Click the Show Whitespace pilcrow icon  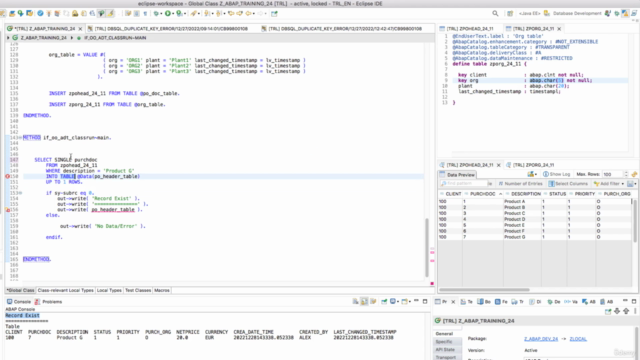[x=145, y=13]
